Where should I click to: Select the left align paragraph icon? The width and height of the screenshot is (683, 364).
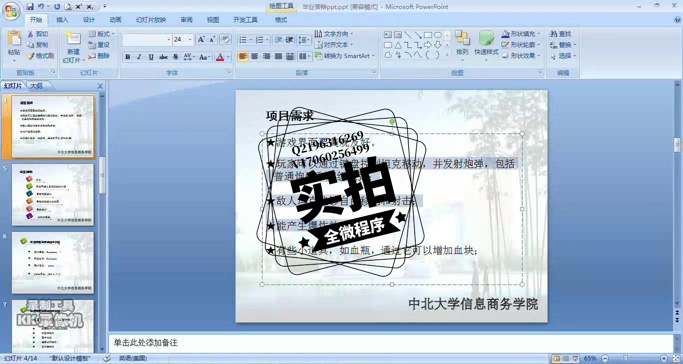(x=243, y=56)
